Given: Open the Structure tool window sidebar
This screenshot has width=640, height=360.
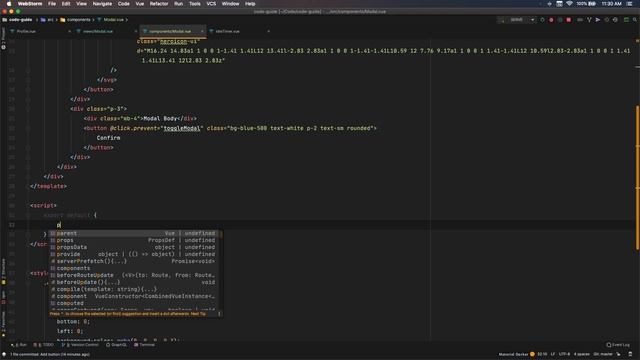Looking at the screenshot, I should click(3, 271).
